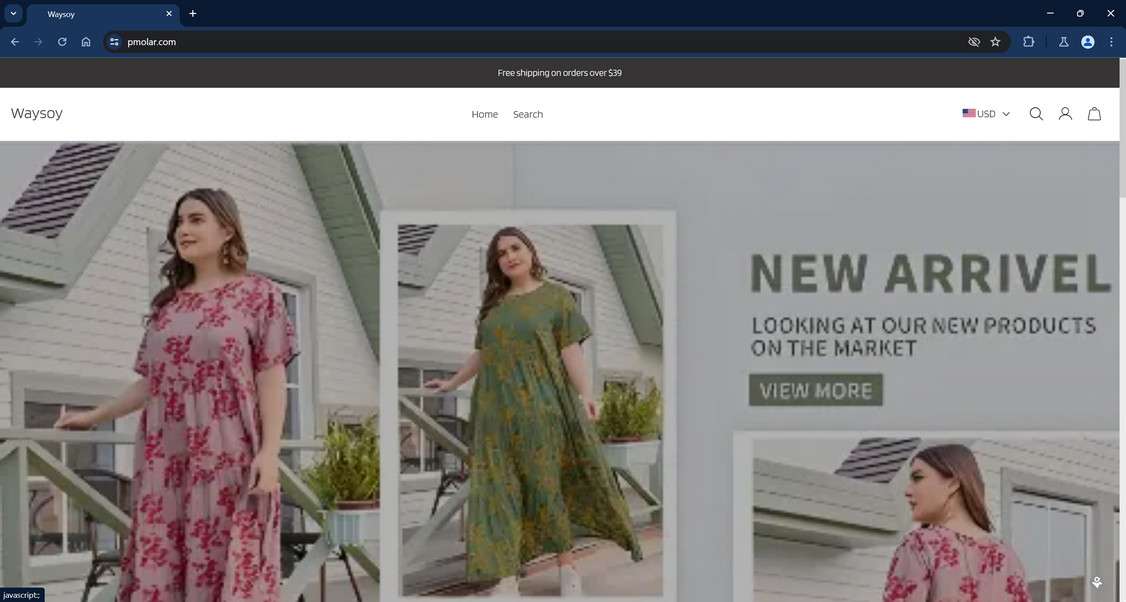Select the Waysoy browser tab

click(x=103, y=14)
